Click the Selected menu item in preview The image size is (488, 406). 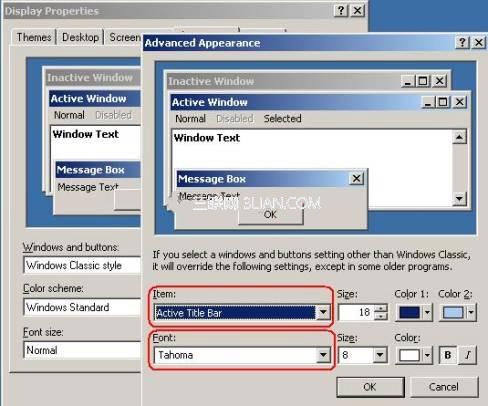(283, 119)
